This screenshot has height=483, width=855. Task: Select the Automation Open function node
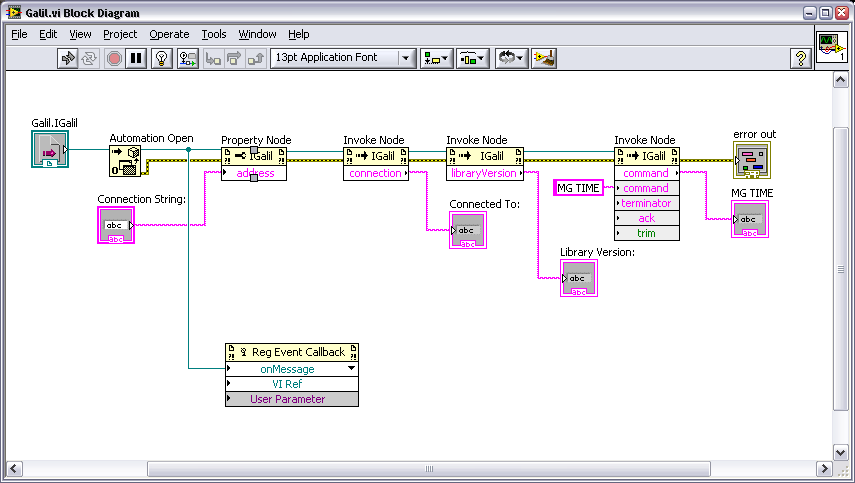pyautogui.click(x=125, y=161)
